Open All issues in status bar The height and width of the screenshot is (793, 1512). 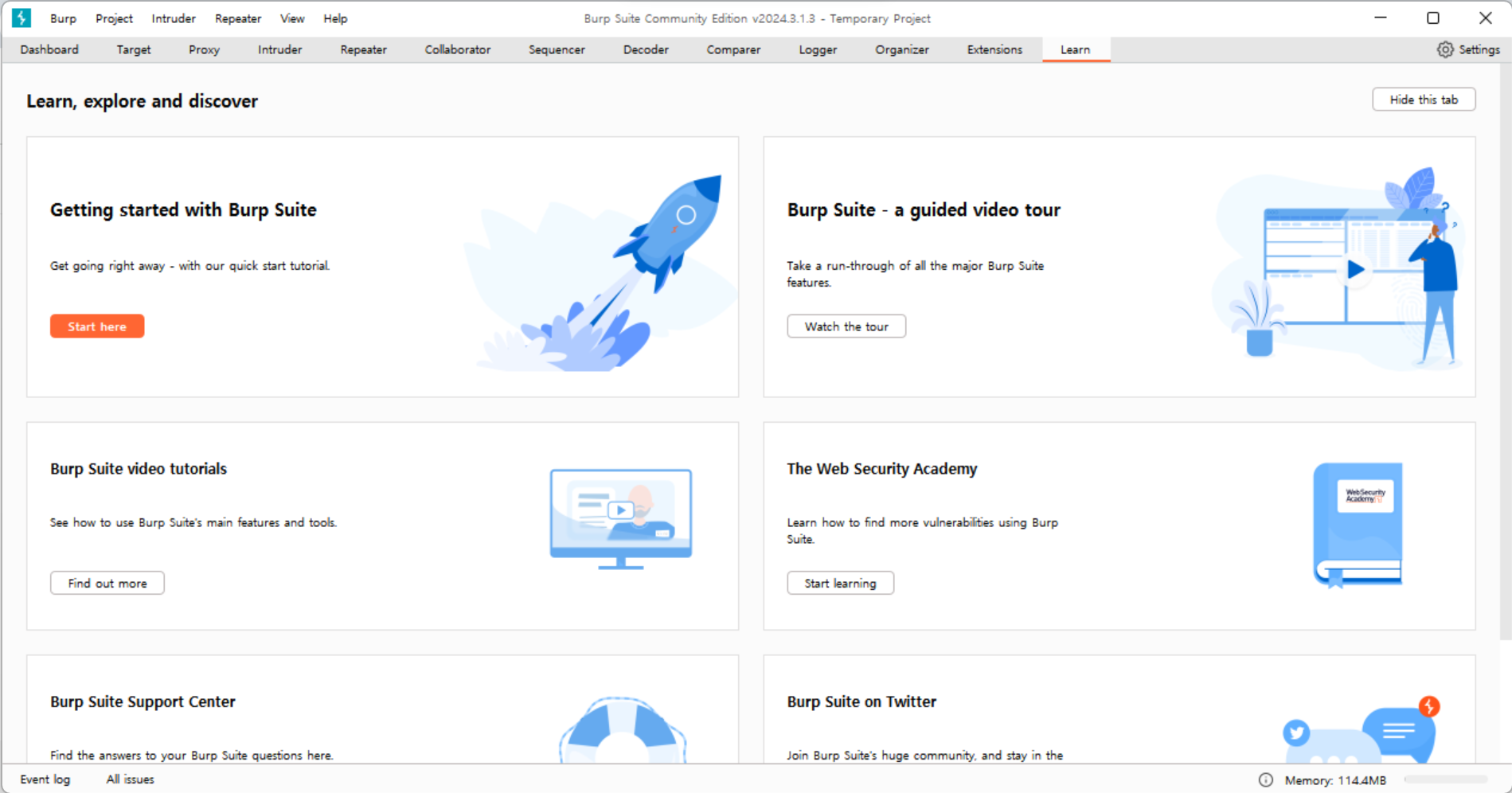coord(131,779)
